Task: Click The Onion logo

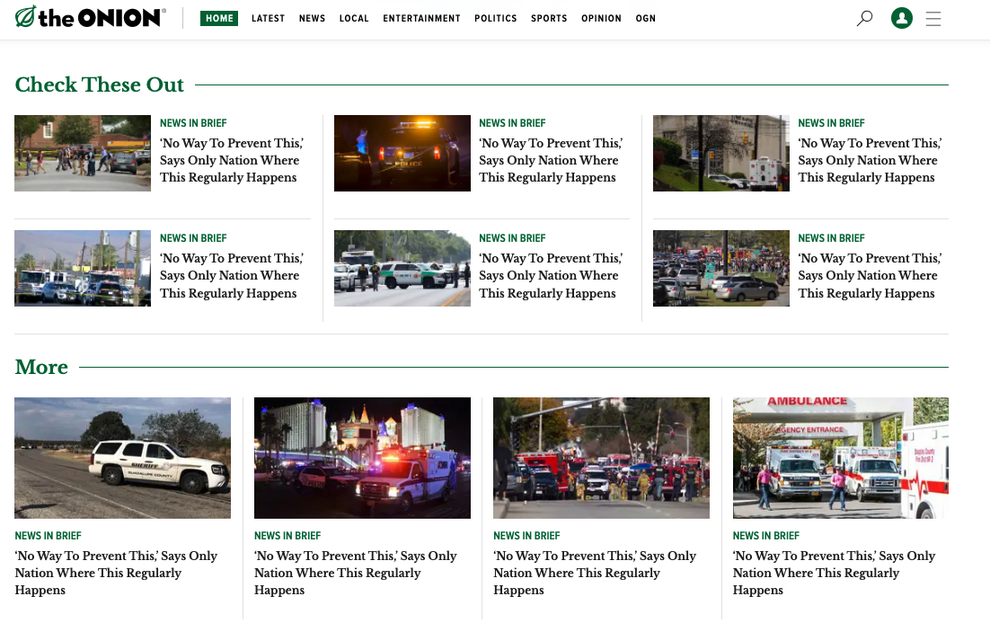Action: click(88, 17)
